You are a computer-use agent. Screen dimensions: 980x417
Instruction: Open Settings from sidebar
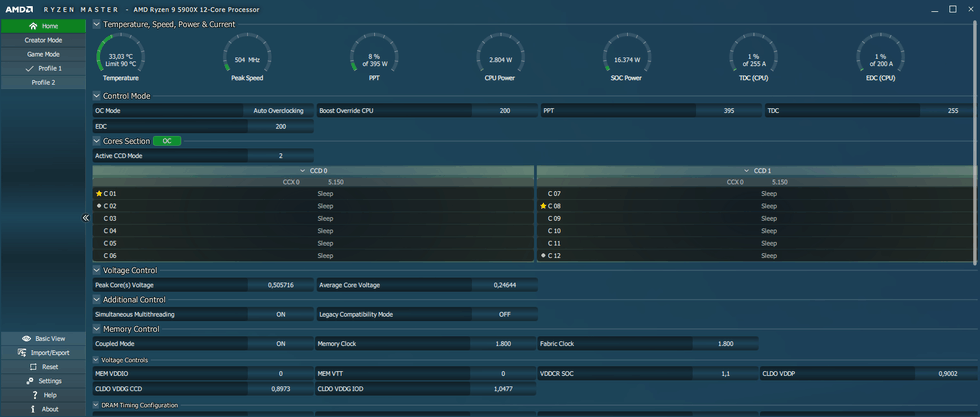[43, 381]
